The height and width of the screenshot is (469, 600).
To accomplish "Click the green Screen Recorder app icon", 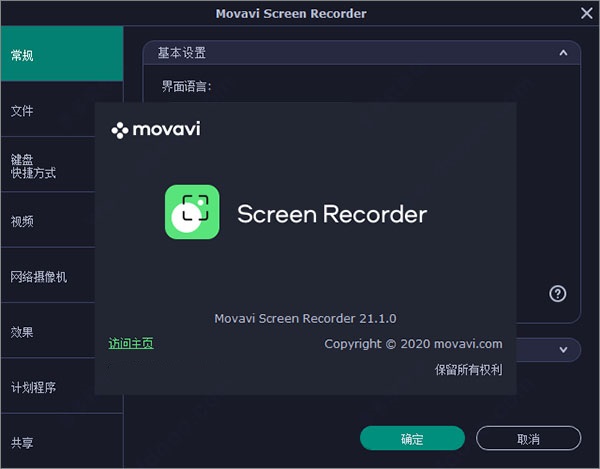I will (192, 212).
